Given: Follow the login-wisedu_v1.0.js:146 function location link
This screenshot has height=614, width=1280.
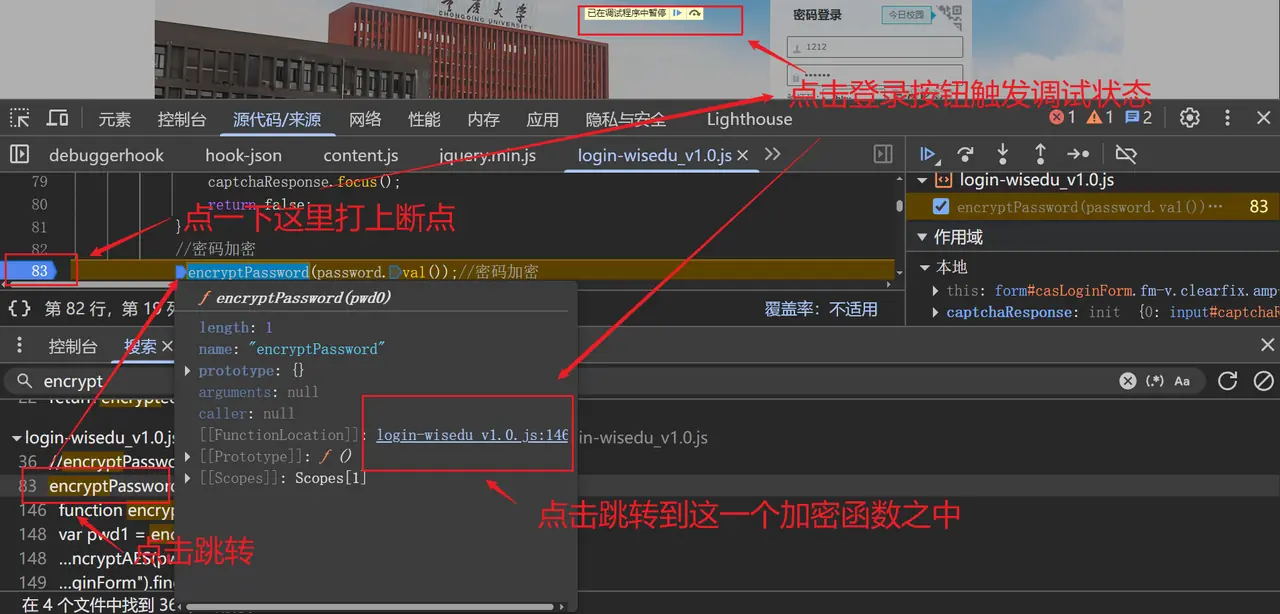Looking at the screenshot, I should click(472, 435).
